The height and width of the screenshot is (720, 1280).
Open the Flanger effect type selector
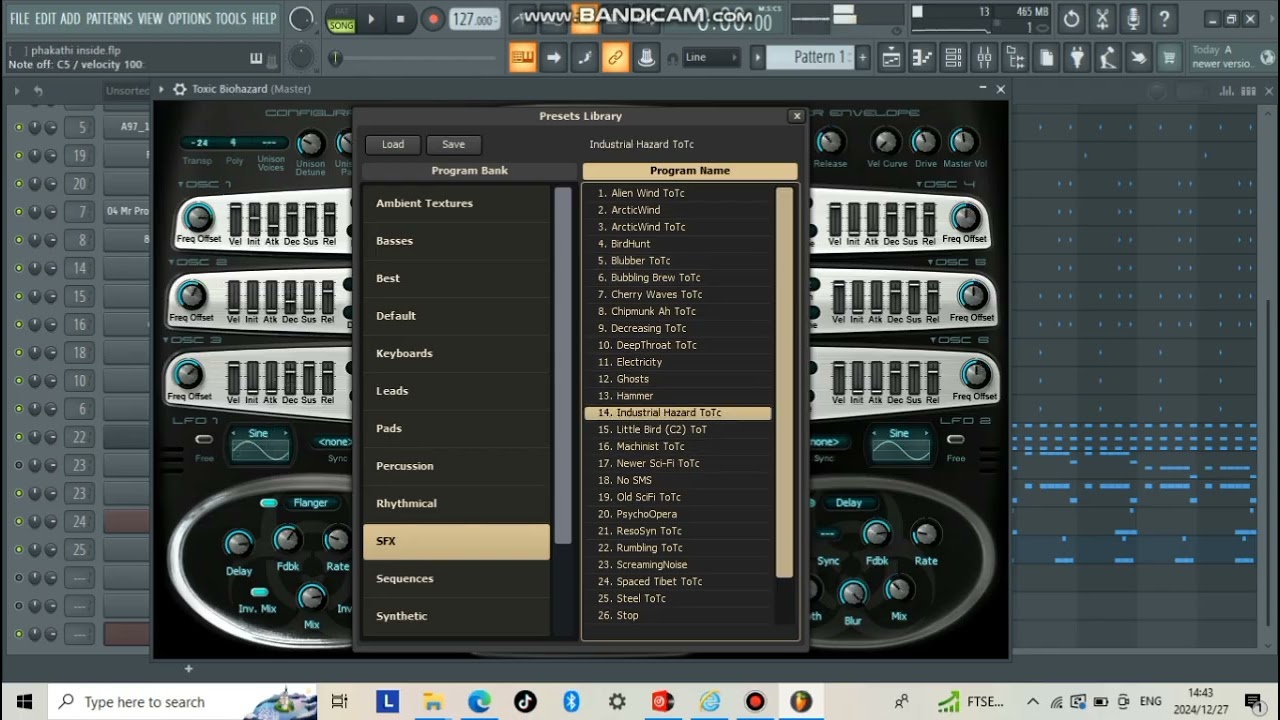310,503
